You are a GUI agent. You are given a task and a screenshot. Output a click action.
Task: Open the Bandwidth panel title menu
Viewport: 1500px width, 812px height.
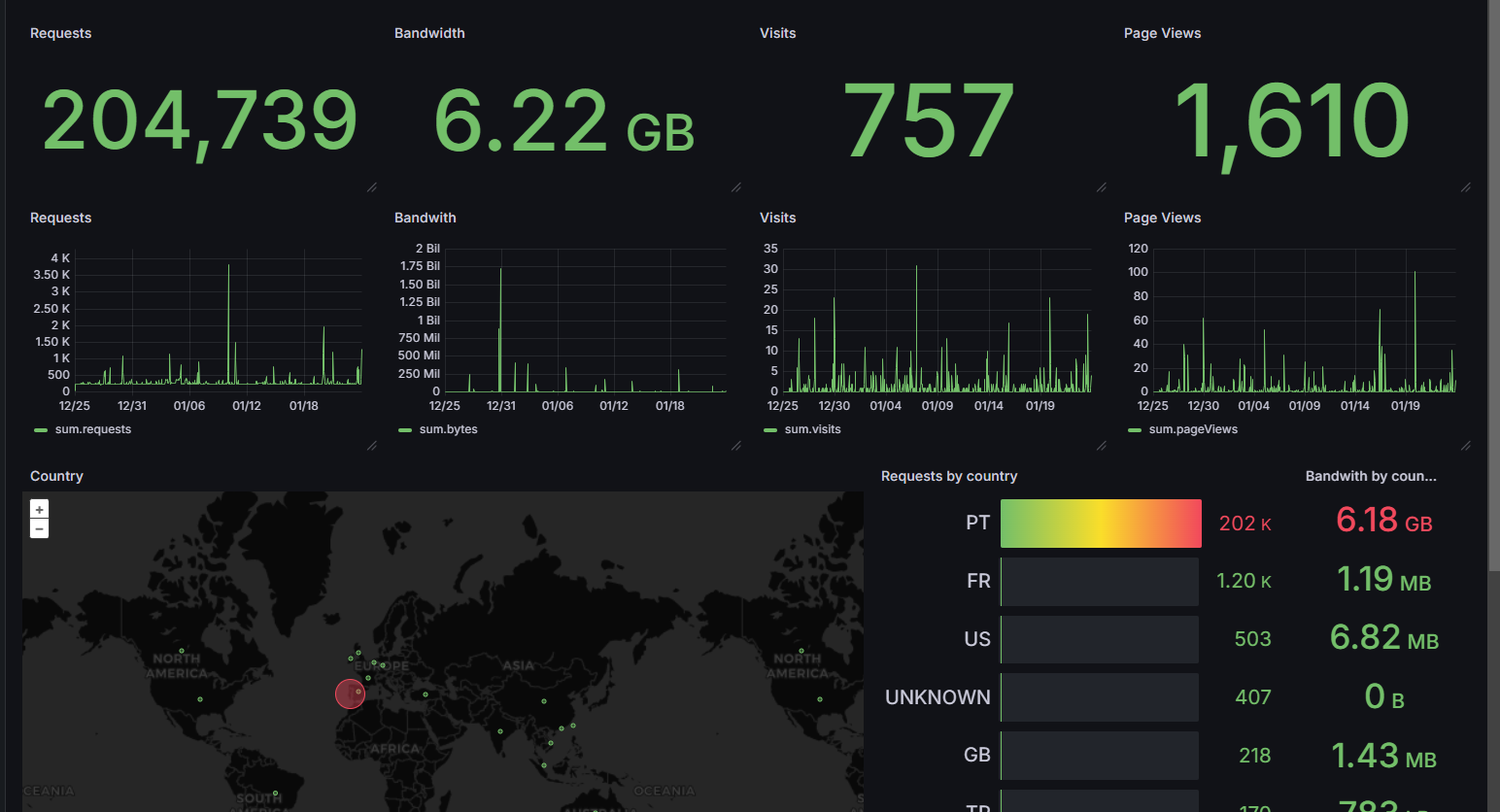coord(429,33)
